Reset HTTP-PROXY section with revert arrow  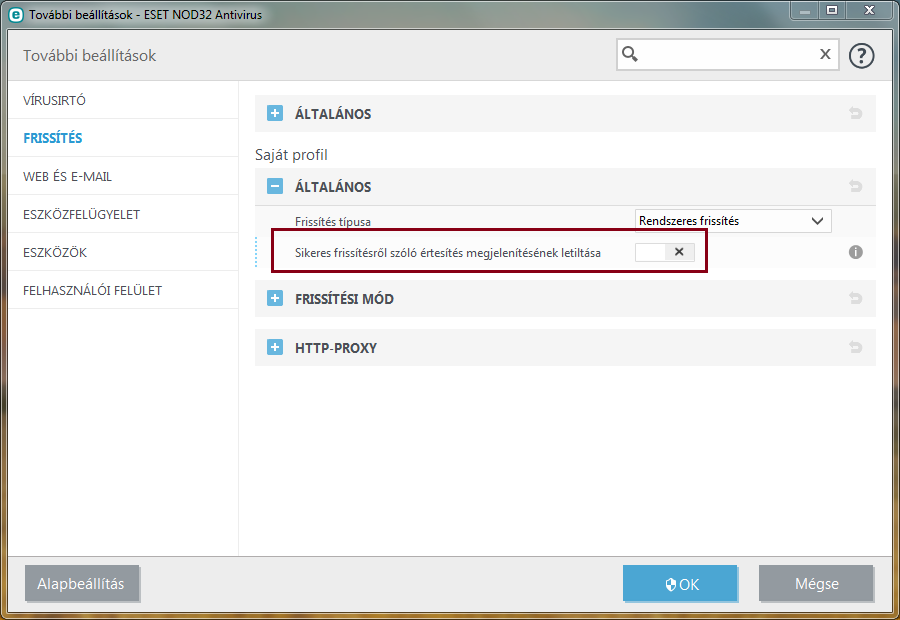point(855,347)
